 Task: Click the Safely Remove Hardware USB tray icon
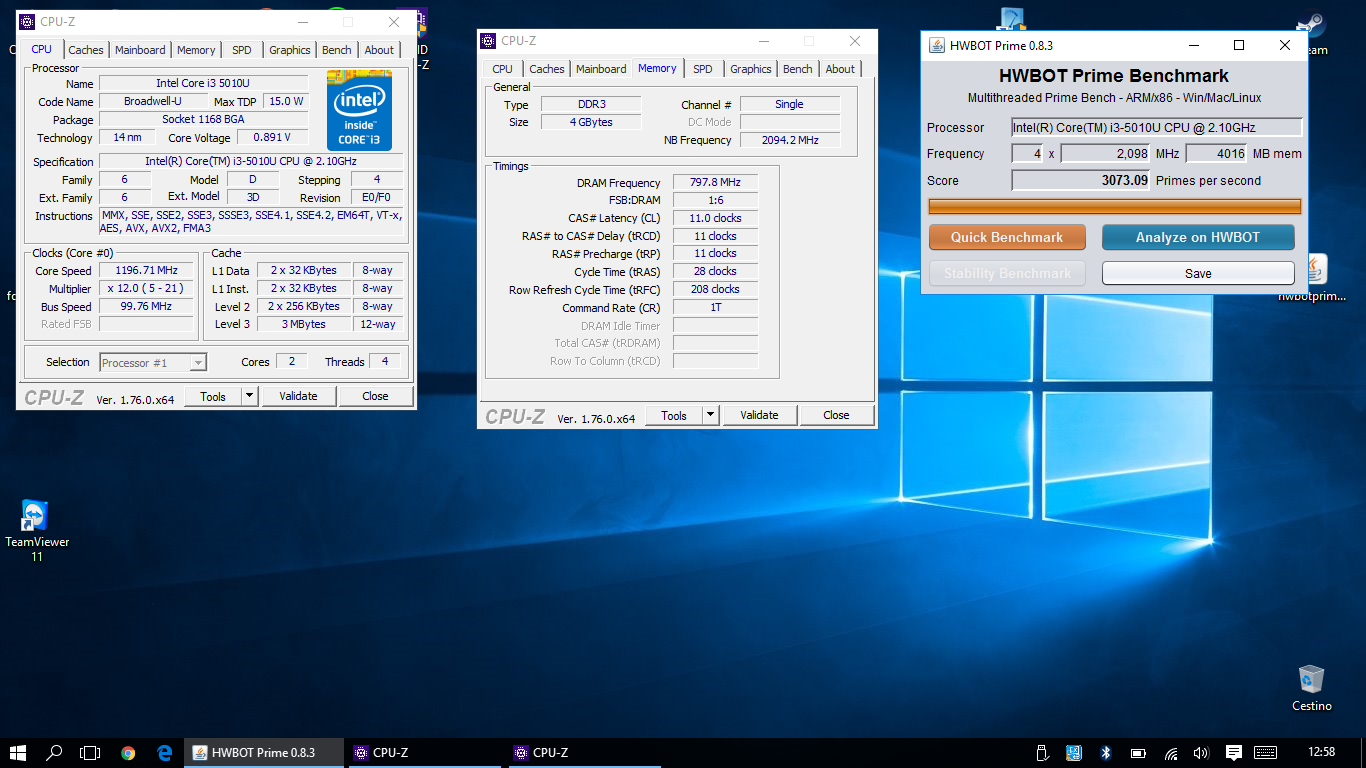point(1041,753)
